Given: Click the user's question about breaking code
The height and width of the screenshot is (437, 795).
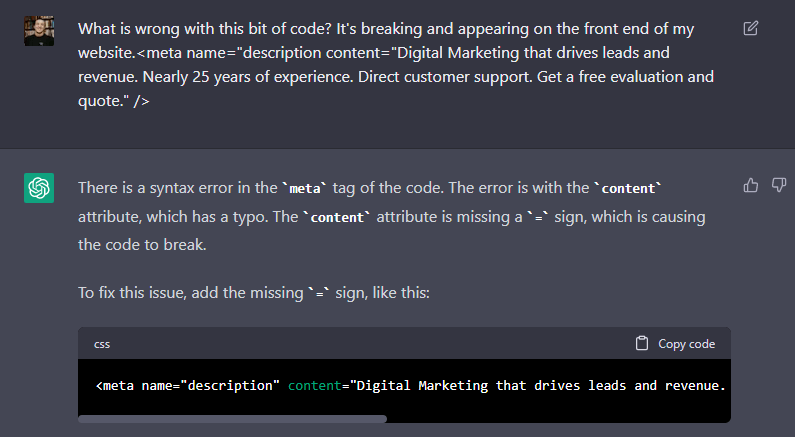Looking at the screenshot, I should click(x=396, y=65).
